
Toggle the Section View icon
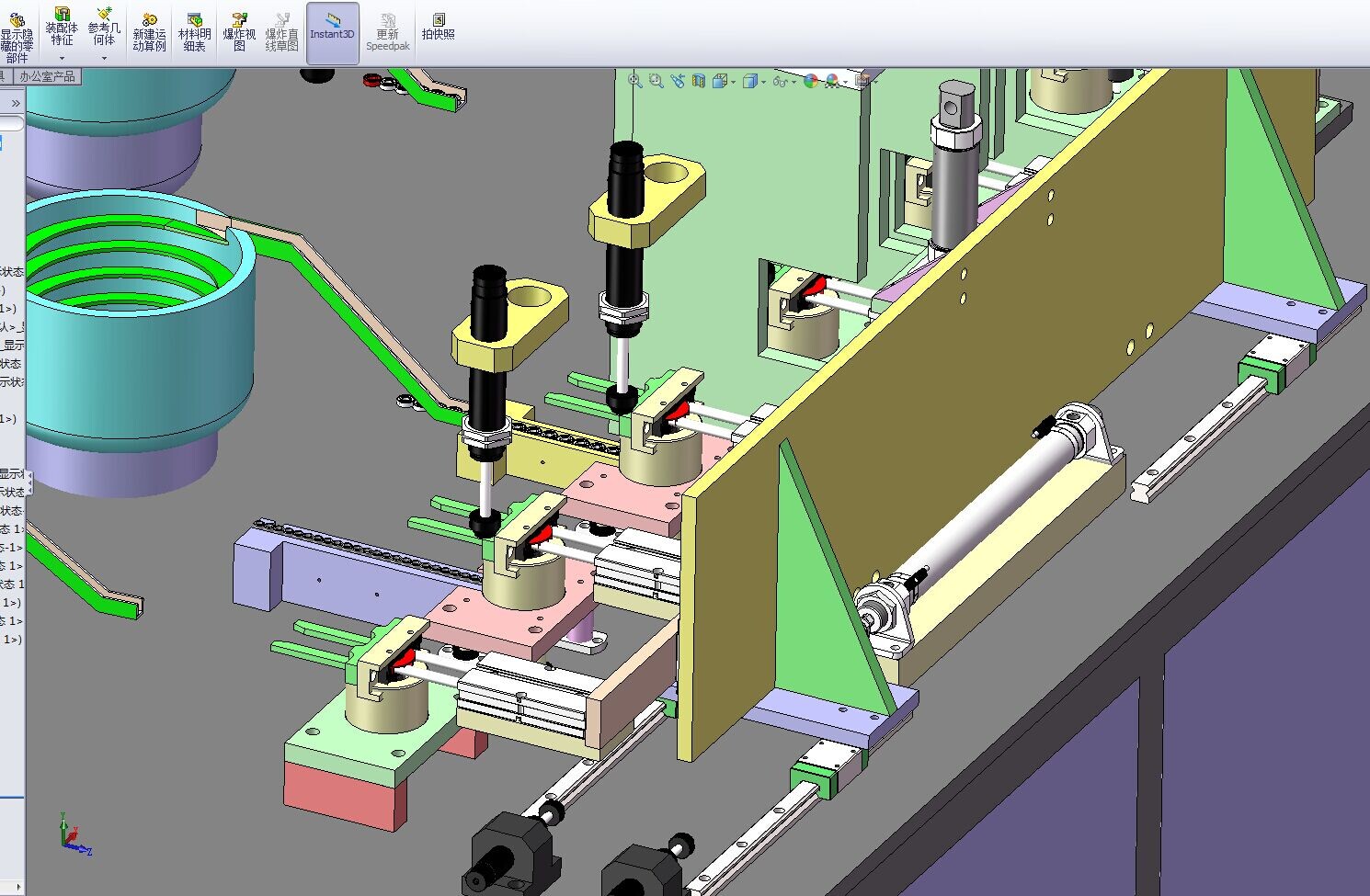tap(699, 81)
